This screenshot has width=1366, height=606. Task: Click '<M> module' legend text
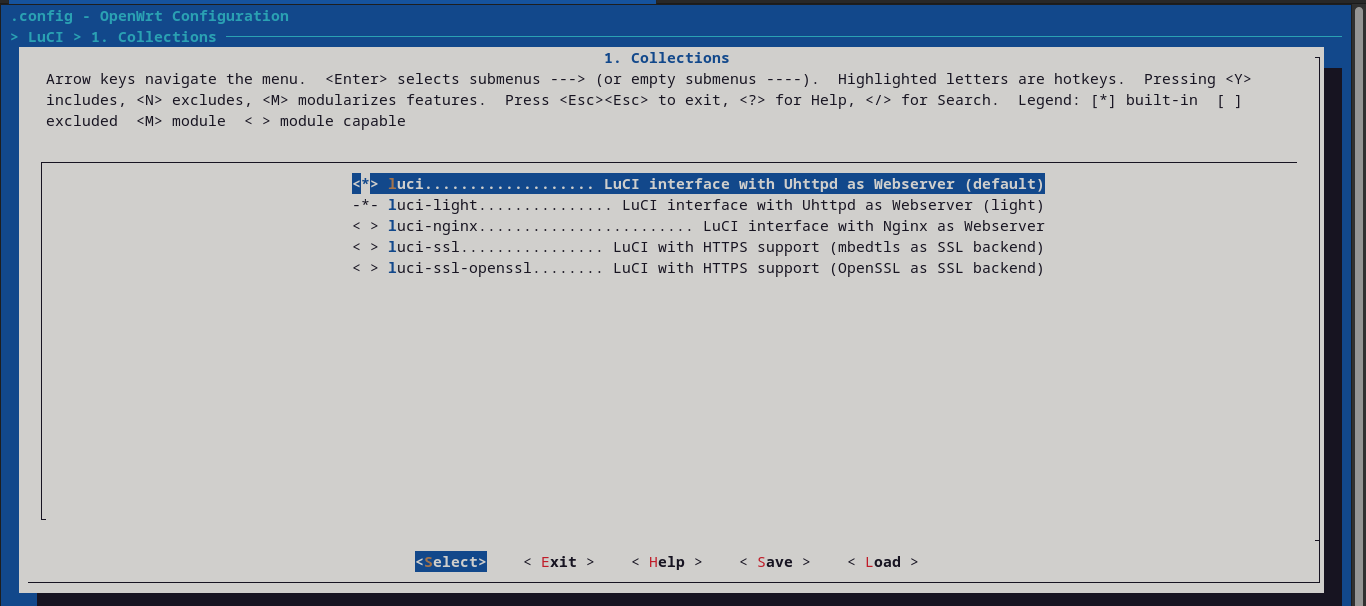pos(181,121)
